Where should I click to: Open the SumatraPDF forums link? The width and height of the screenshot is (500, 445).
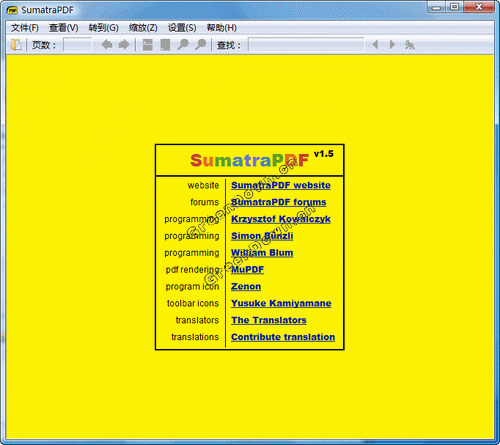click(279, 202)
